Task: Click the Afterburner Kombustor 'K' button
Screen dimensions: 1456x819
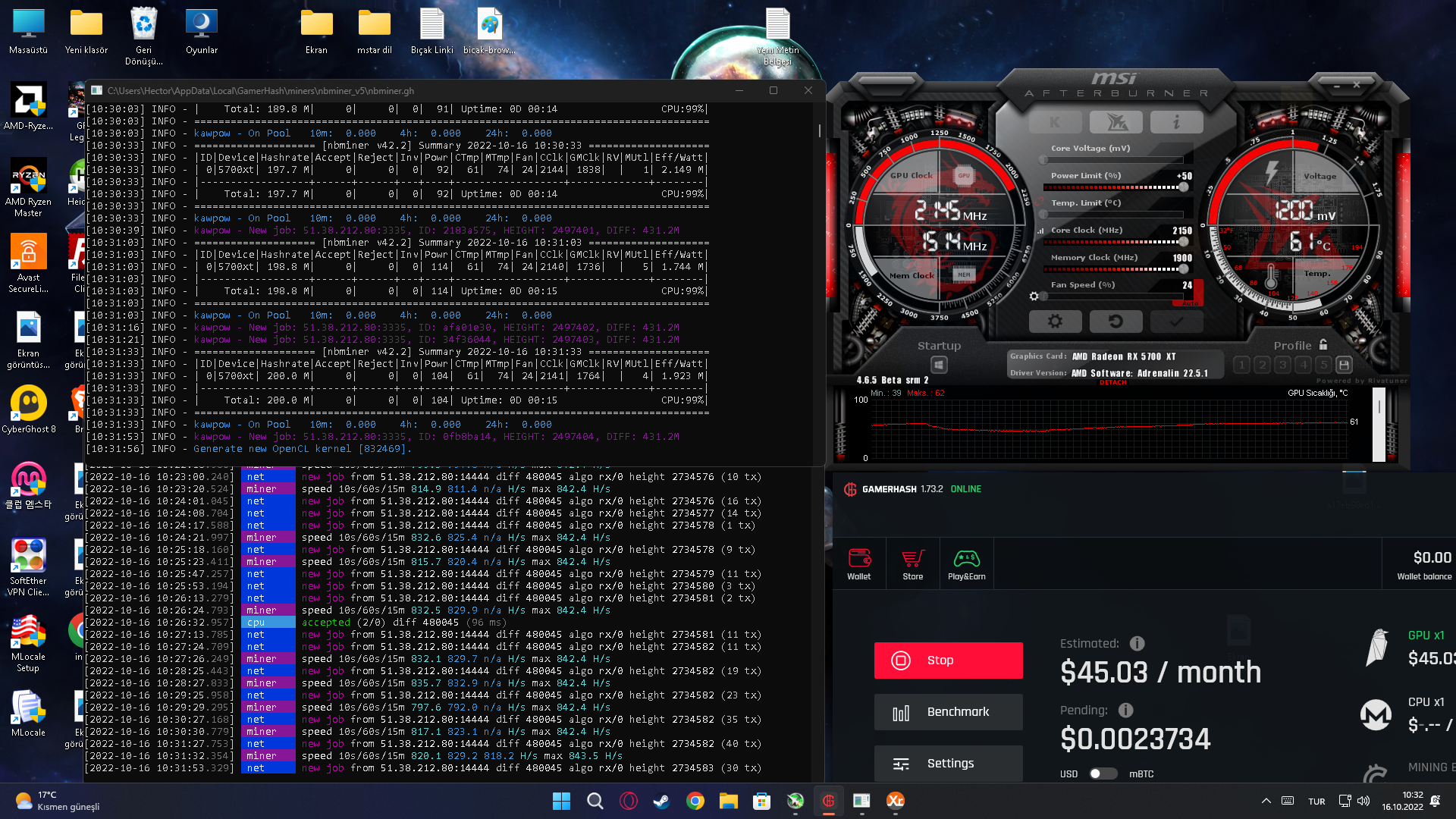Action: (1055, 122)
